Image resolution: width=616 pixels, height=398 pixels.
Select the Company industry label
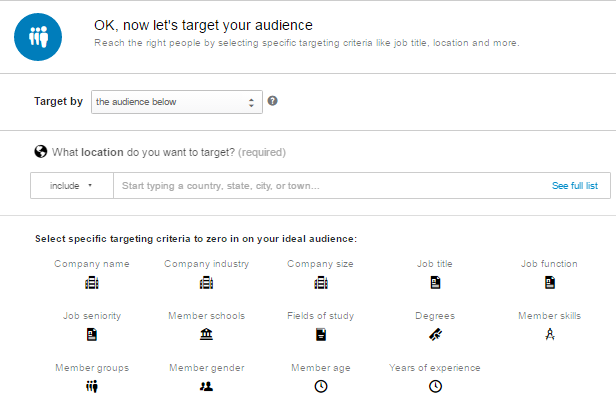[x=207, y=264]
